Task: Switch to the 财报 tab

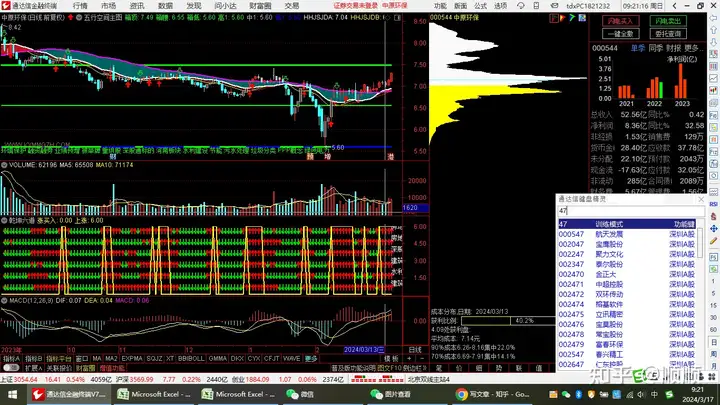Action: pyautogui.click(x=673, y=48)
